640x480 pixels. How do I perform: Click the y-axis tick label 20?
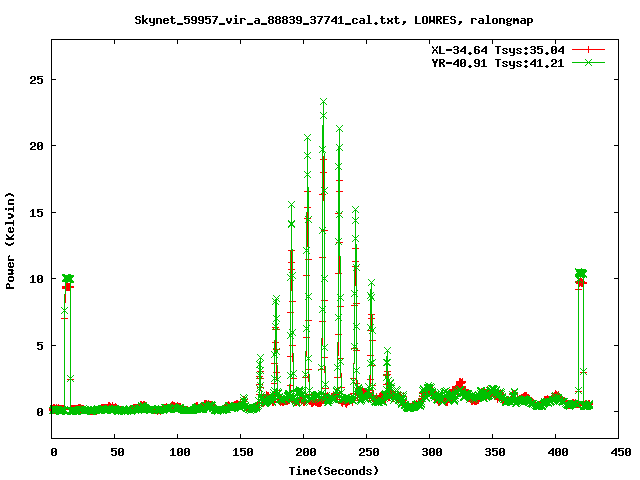click(36, 146)
